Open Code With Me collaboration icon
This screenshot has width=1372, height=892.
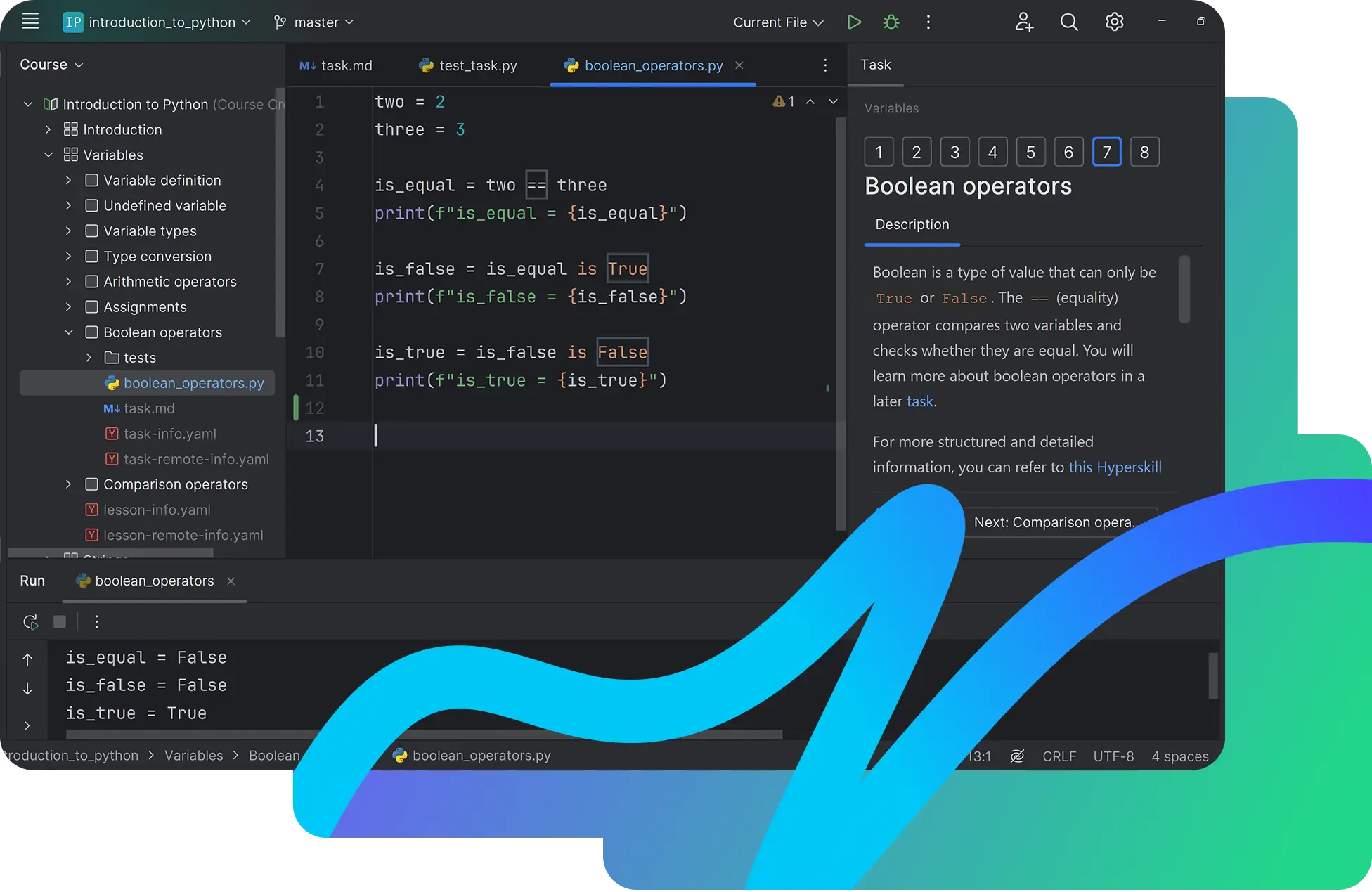[1024, 22]
